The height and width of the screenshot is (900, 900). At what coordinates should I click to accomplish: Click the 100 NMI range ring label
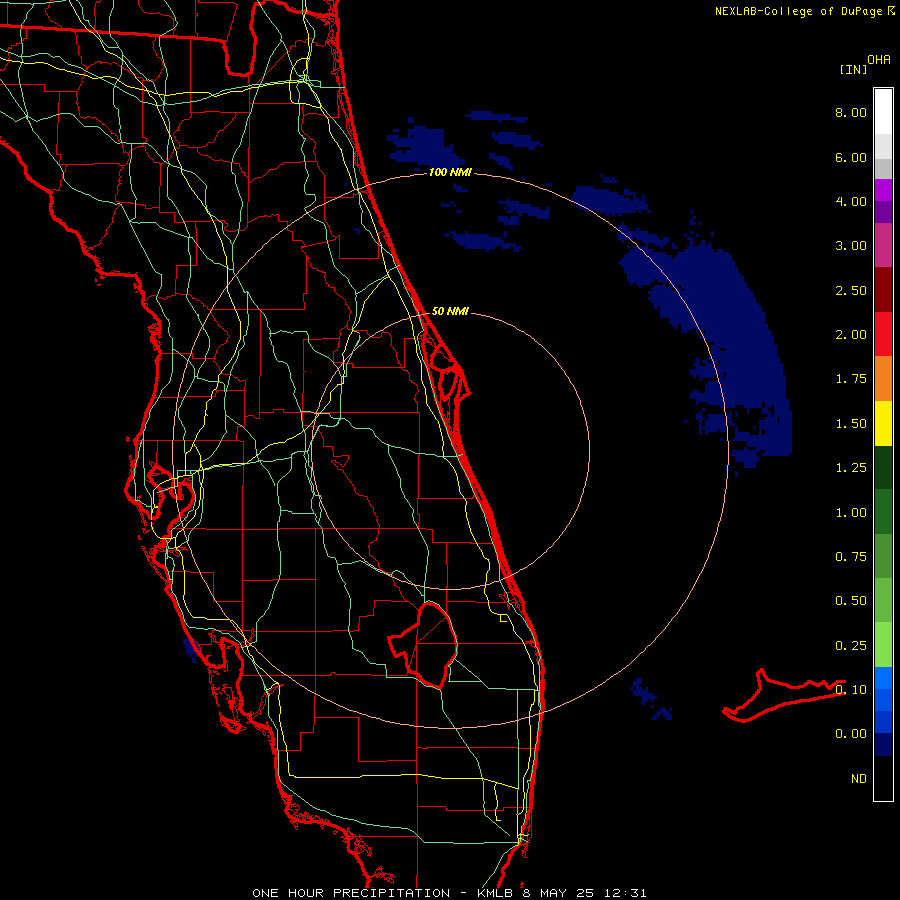pyautogui.click(x=450, y=172)
